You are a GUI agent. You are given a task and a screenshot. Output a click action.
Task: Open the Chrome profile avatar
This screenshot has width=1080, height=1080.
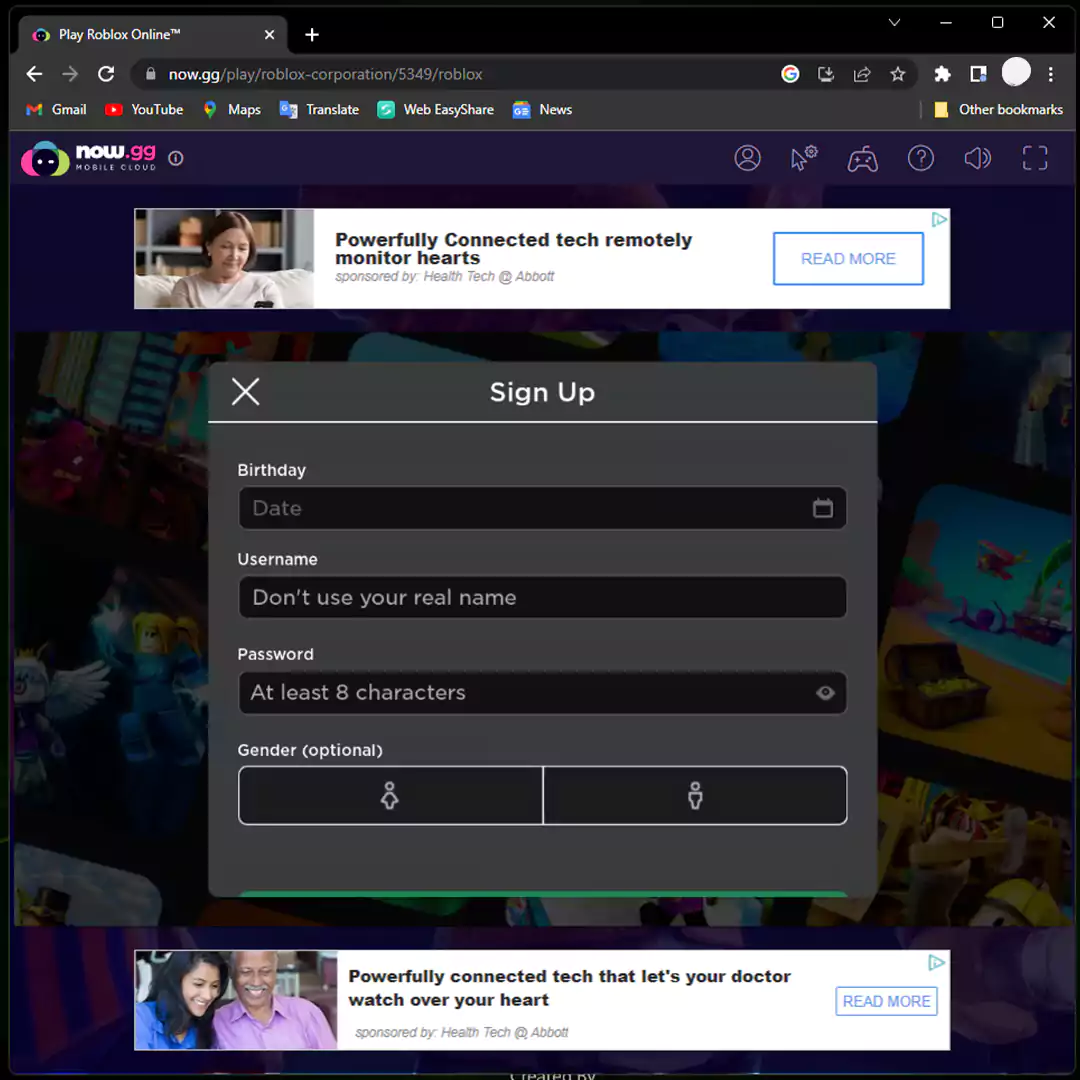1015,72
